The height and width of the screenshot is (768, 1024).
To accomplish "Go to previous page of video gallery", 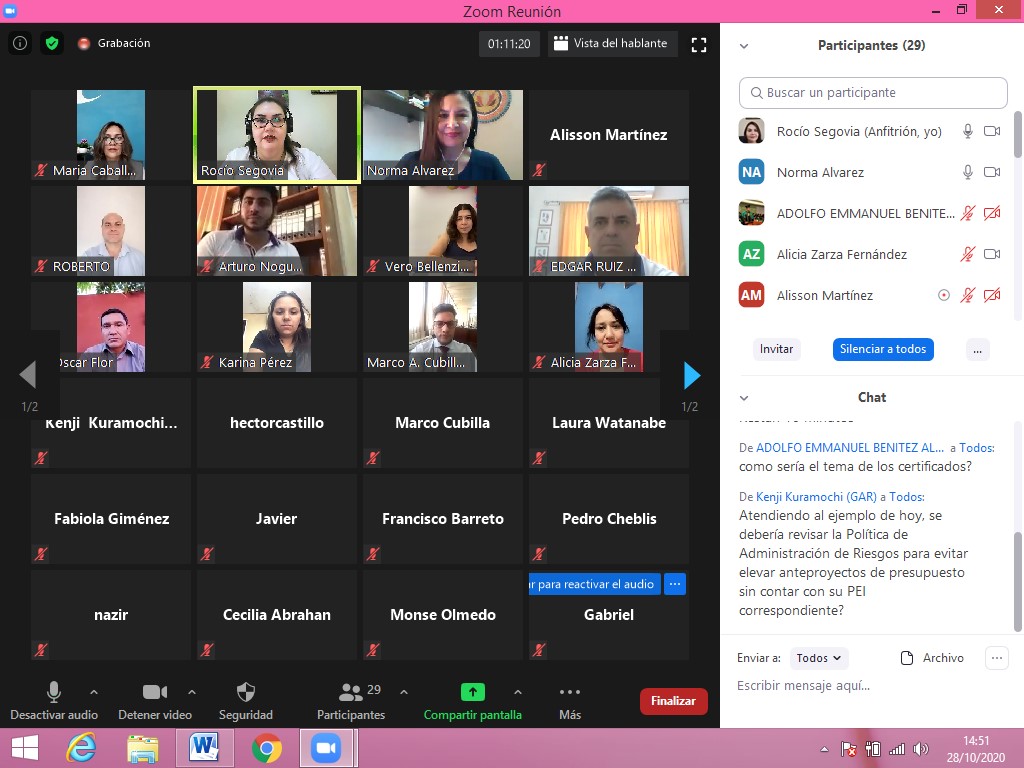I will (28, 376).
